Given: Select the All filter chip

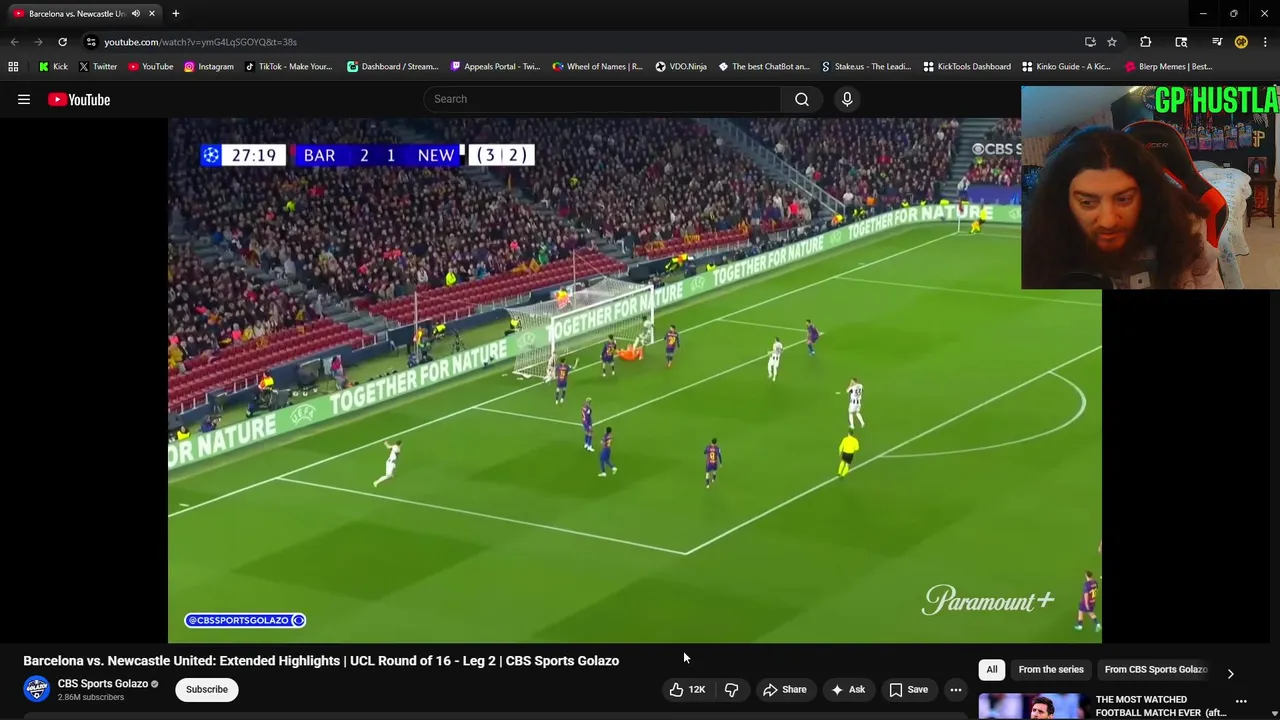Looking at the screenshot, I should click(992, 669).
